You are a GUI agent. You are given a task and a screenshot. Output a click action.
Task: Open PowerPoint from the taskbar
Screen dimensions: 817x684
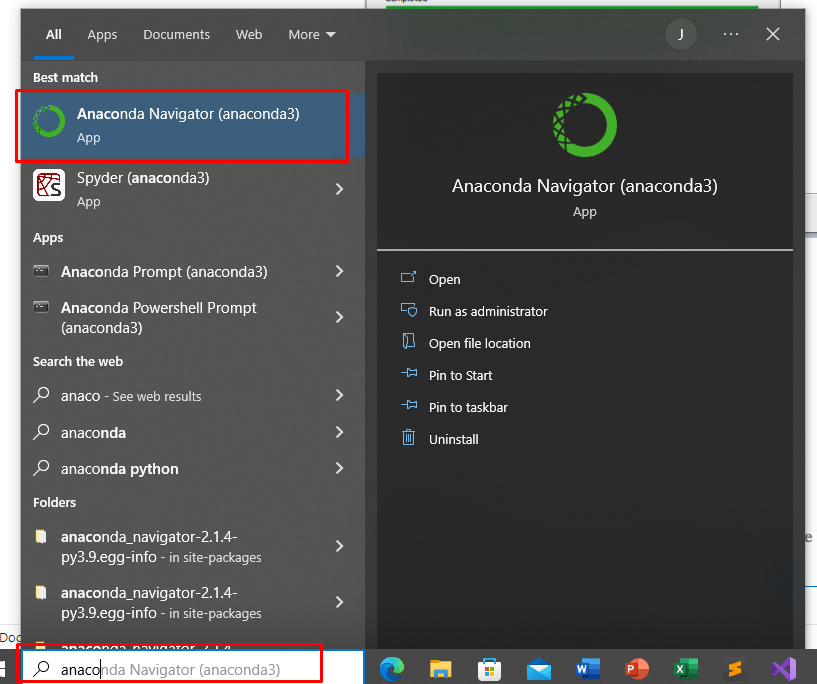[636, 668]
